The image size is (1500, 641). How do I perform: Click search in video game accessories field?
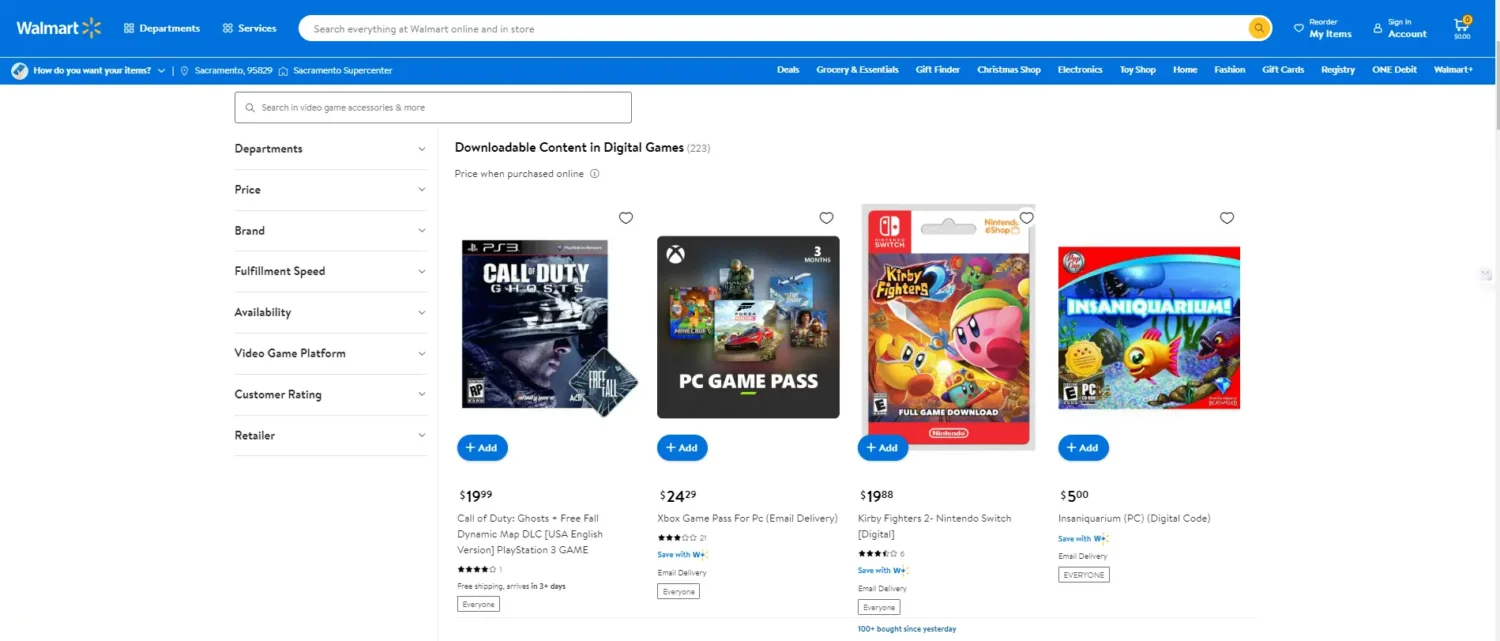pyautogui.click(x=433, y=107)
